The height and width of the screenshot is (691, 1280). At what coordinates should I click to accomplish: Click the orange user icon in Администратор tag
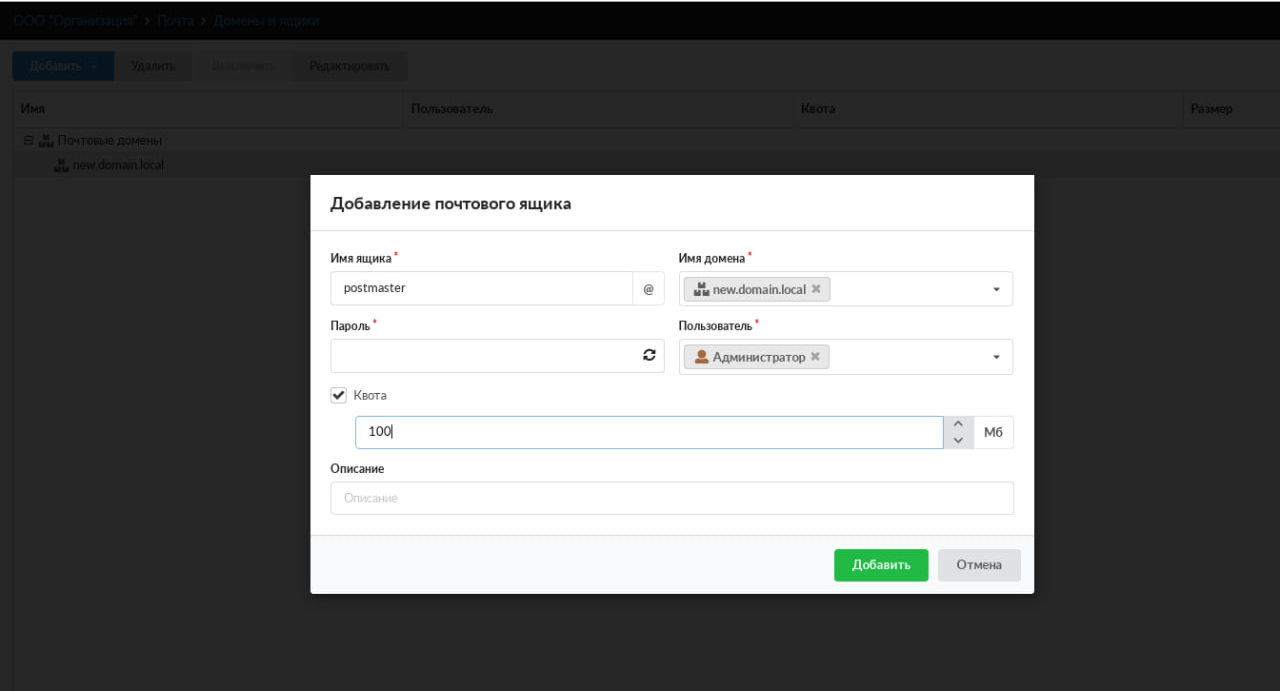coord(702,357)
